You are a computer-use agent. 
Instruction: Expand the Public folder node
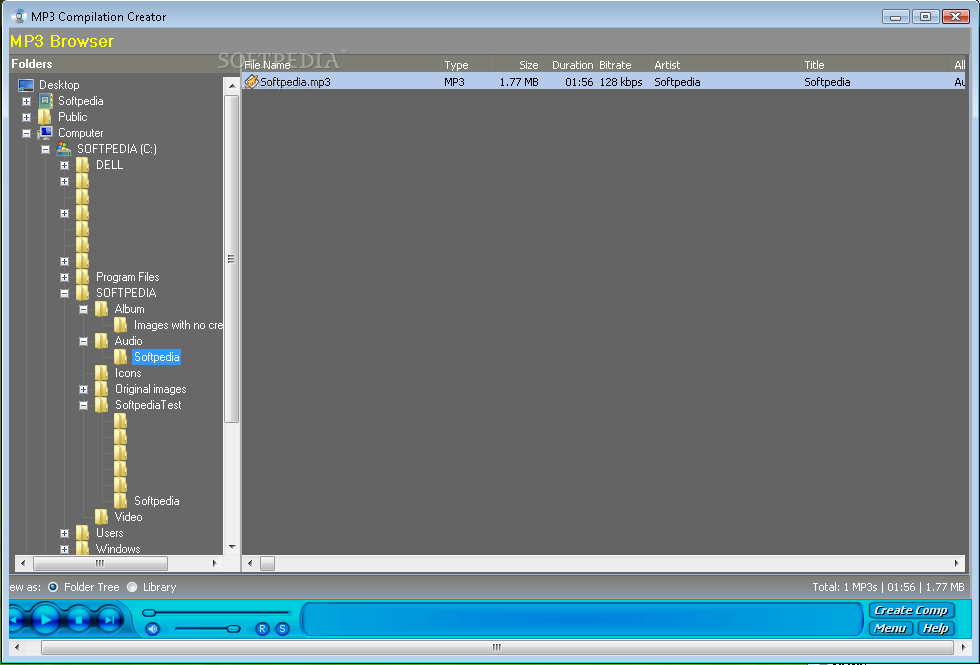point(26,118)
